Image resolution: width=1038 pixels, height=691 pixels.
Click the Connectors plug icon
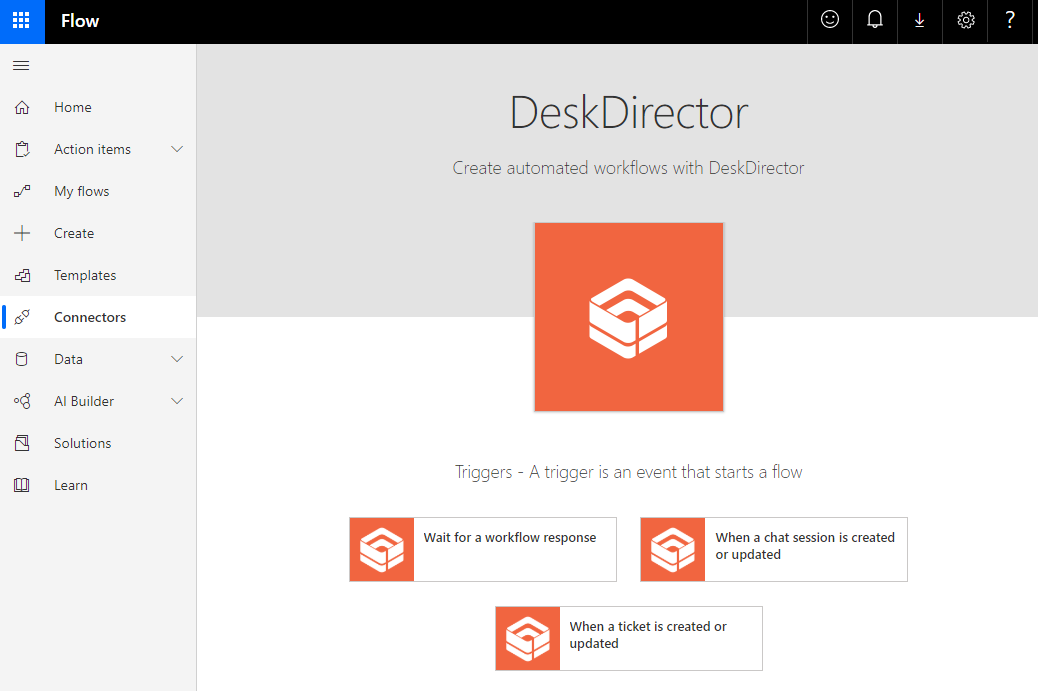tap(22, 317)
